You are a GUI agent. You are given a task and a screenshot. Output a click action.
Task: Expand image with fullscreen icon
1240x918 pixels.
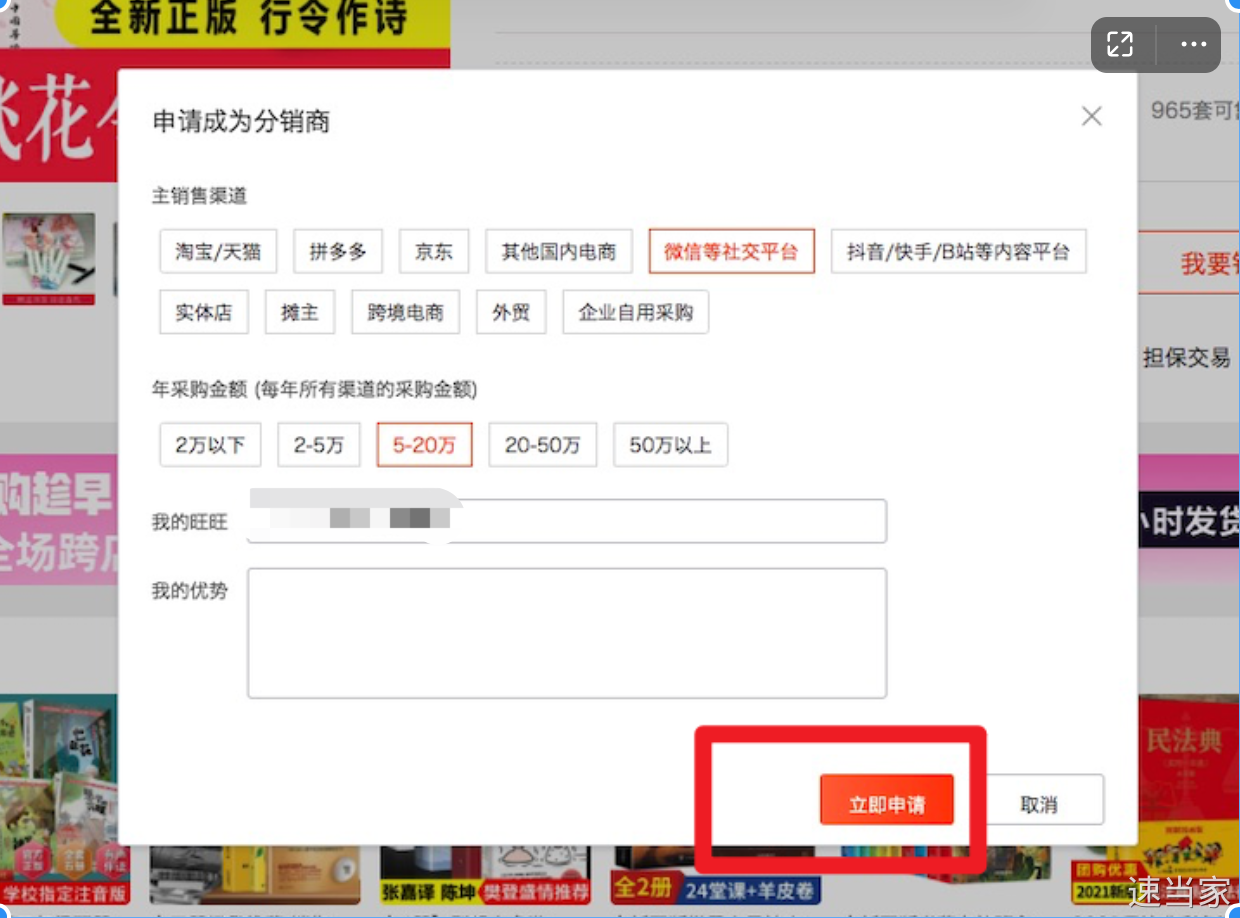[x=1121, y=44]
